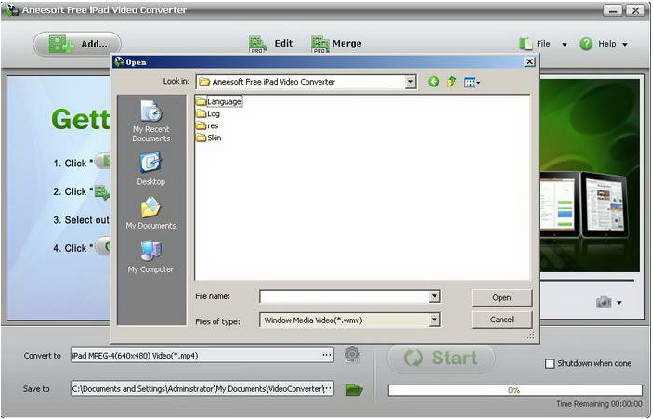Expand the File name dropdown arrow
The height and width of the screenshot is (419, 653).
click(434, 297)
